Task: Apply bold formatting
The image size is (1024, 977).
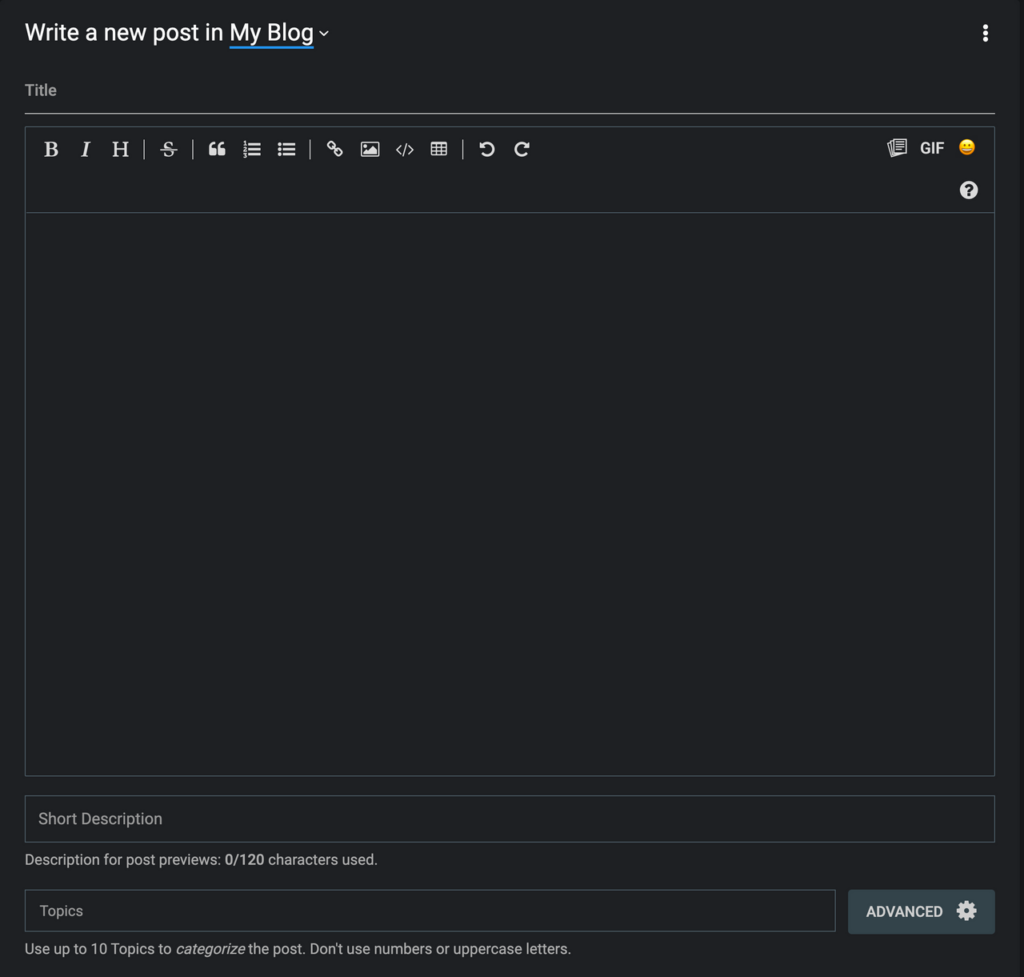Action: (51, 150)
